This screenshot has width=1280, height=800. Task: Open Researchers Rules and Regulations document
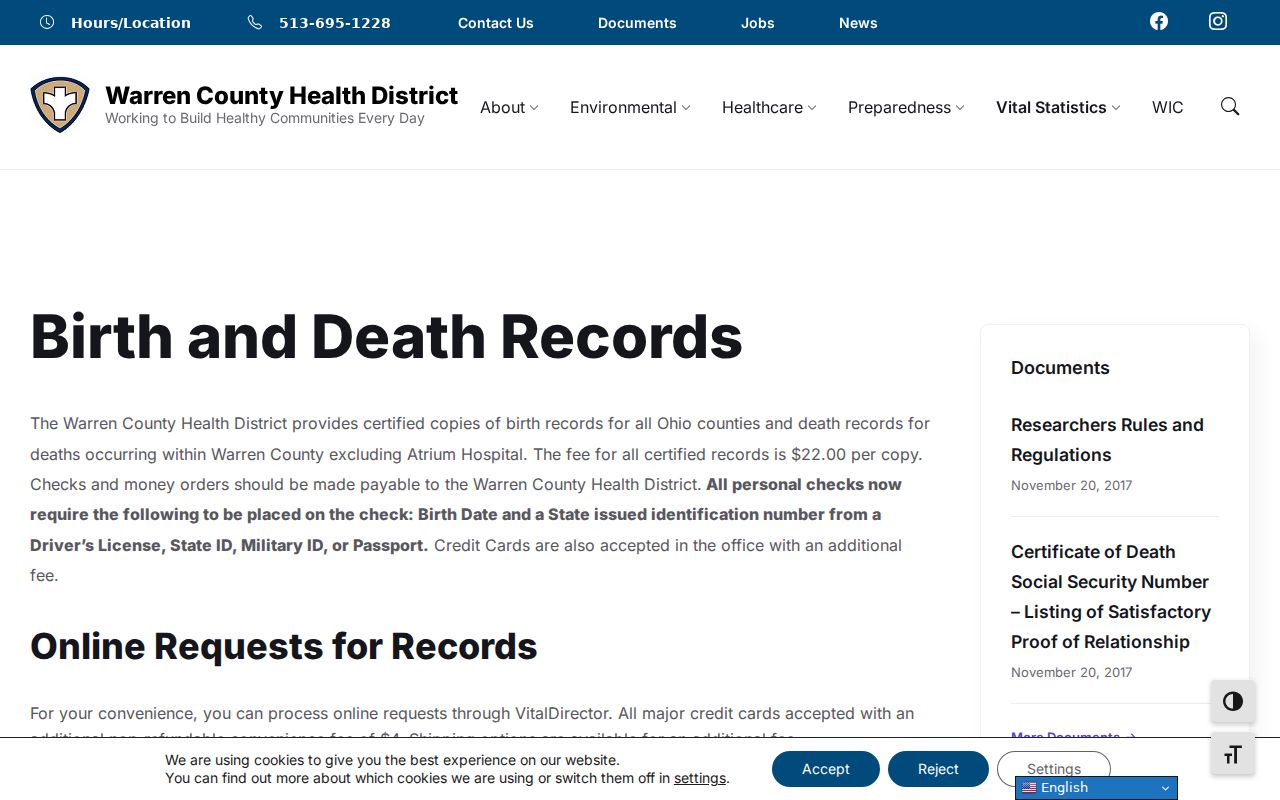[x=1107, y=440]
